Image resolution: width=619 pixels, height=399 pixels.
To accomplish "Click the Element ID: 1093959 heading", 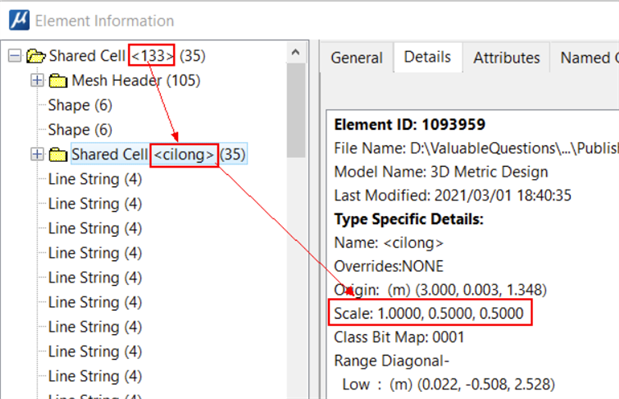I will coord(409,125).
